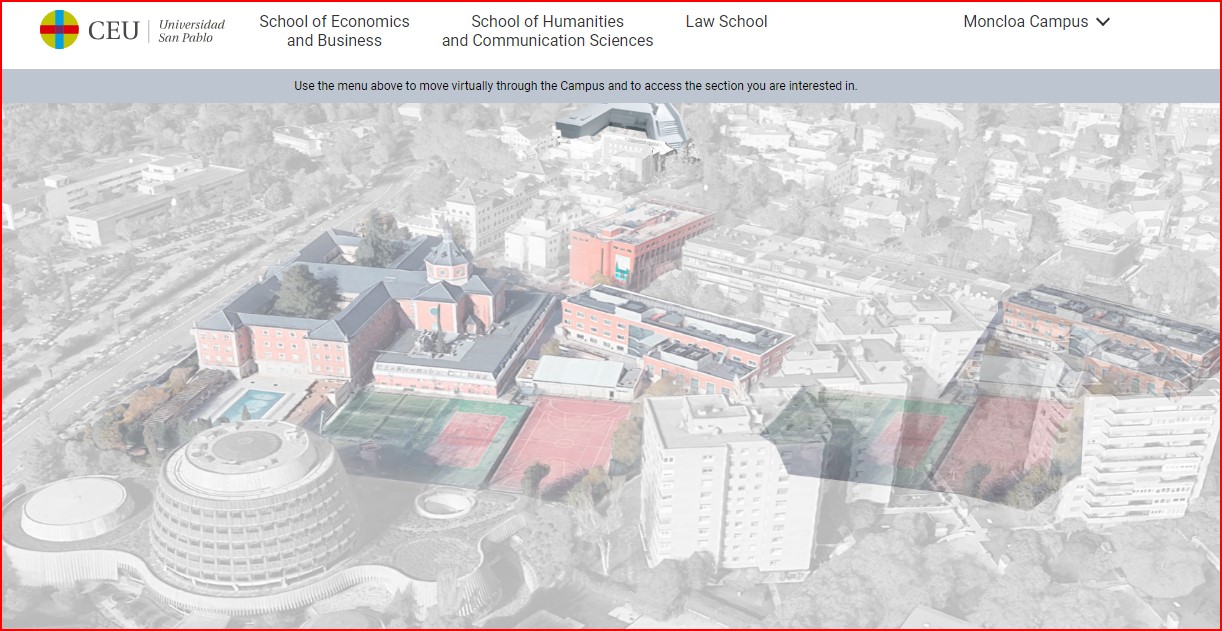Click the CEU wordmark text
This screenshot has height=631, width=1222.
[x=113, y=31]
